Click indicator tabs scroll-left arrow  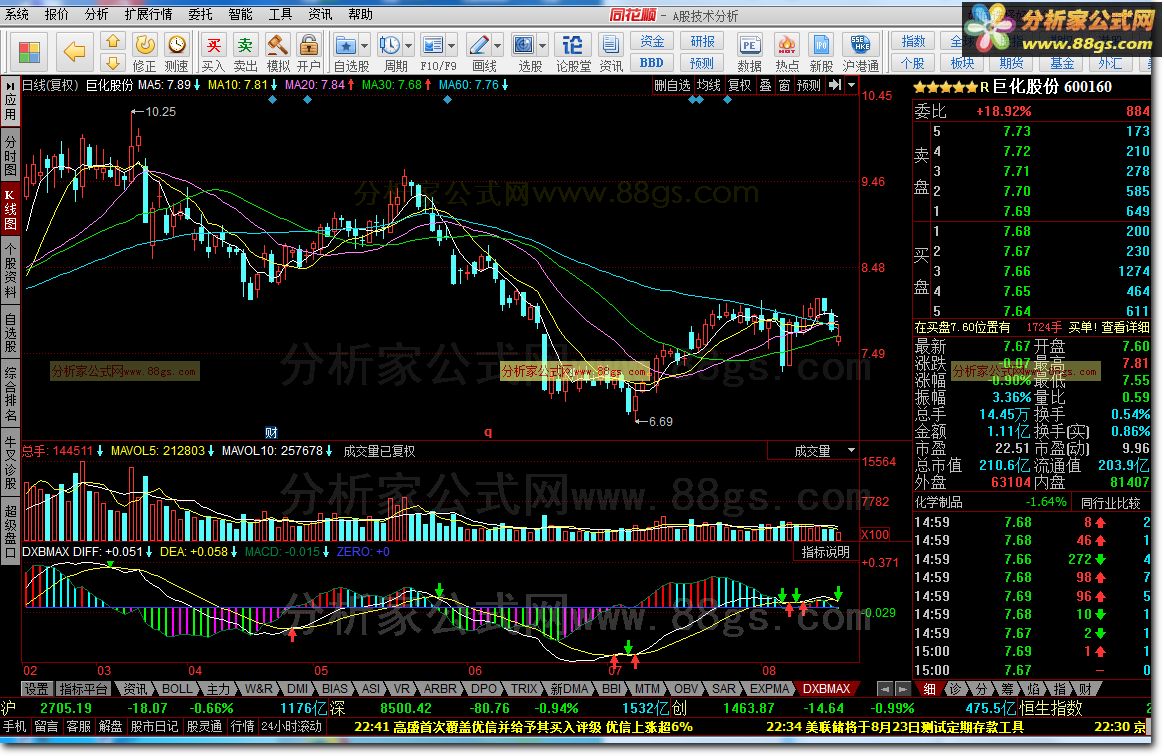[x=884, y=689]
